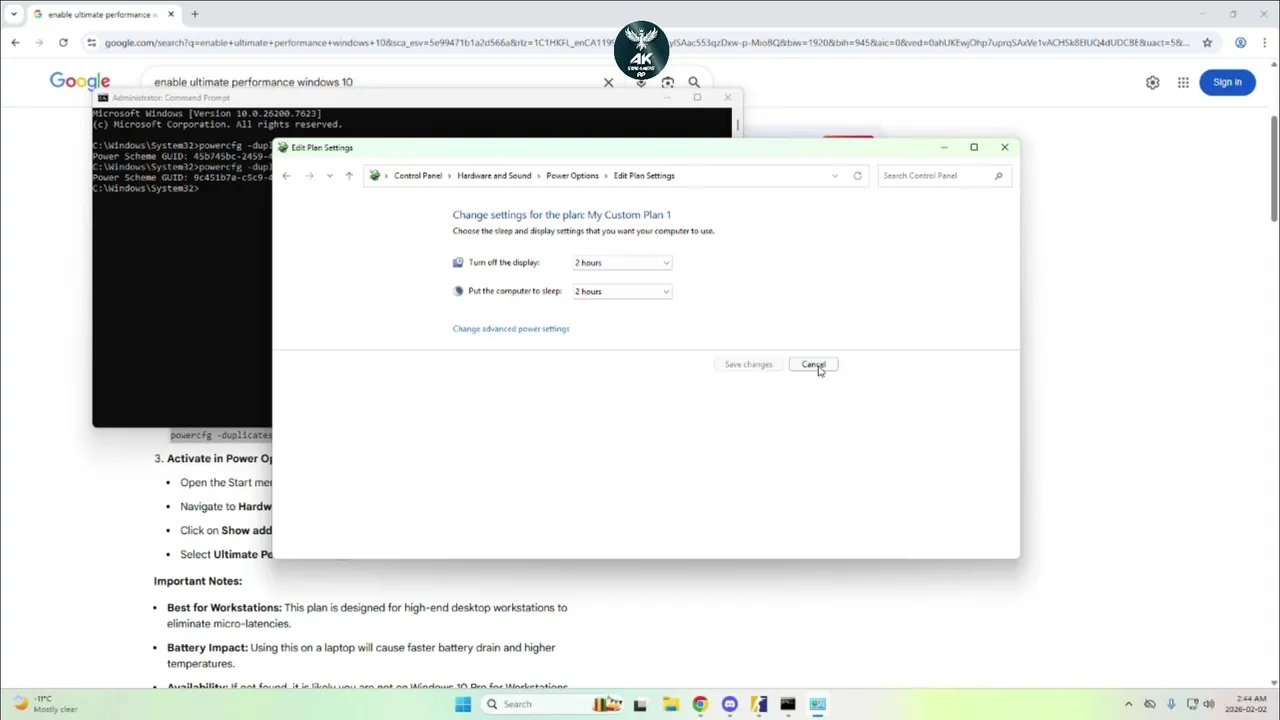The image size is (1280, 720).
Task: Click the display monitor icon beside Turn off the display
Action: click(458, 263)
